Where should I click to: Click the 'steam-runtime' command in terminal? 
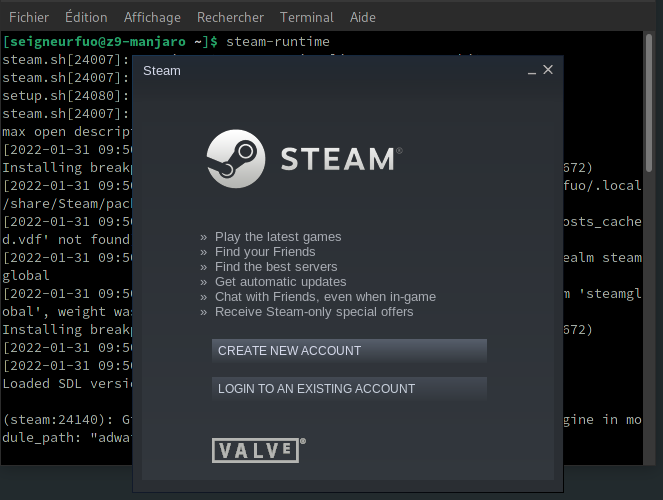point(278,41)
